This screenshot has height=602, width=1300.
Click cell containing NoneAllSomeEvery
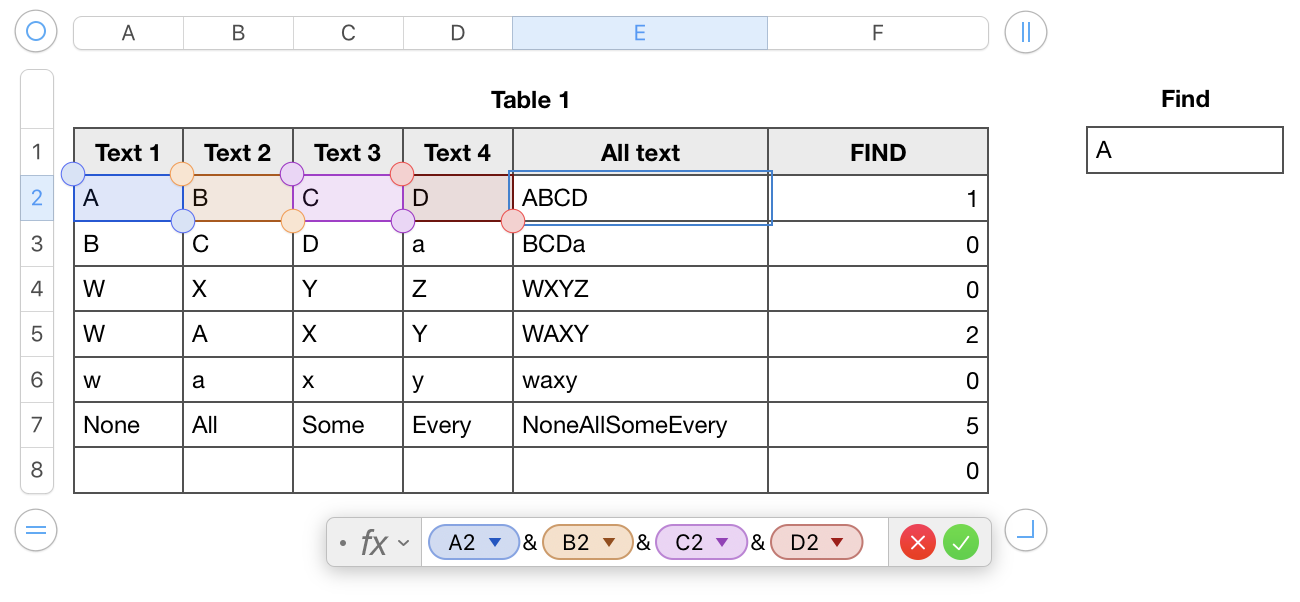tap(624, 425)
